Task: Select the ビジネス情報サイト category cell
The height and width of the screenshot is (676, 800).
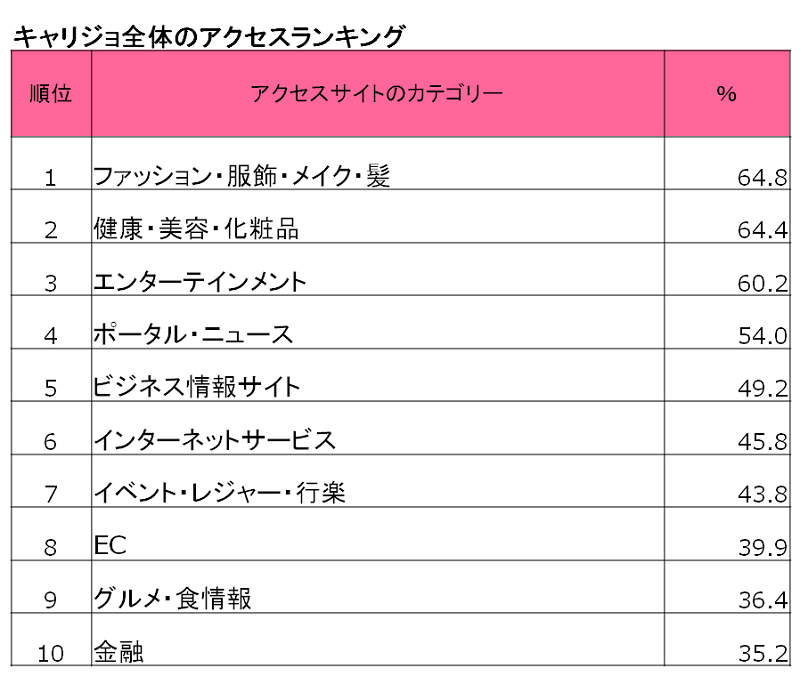Action: pyautogui.click(x=197, y=388)
